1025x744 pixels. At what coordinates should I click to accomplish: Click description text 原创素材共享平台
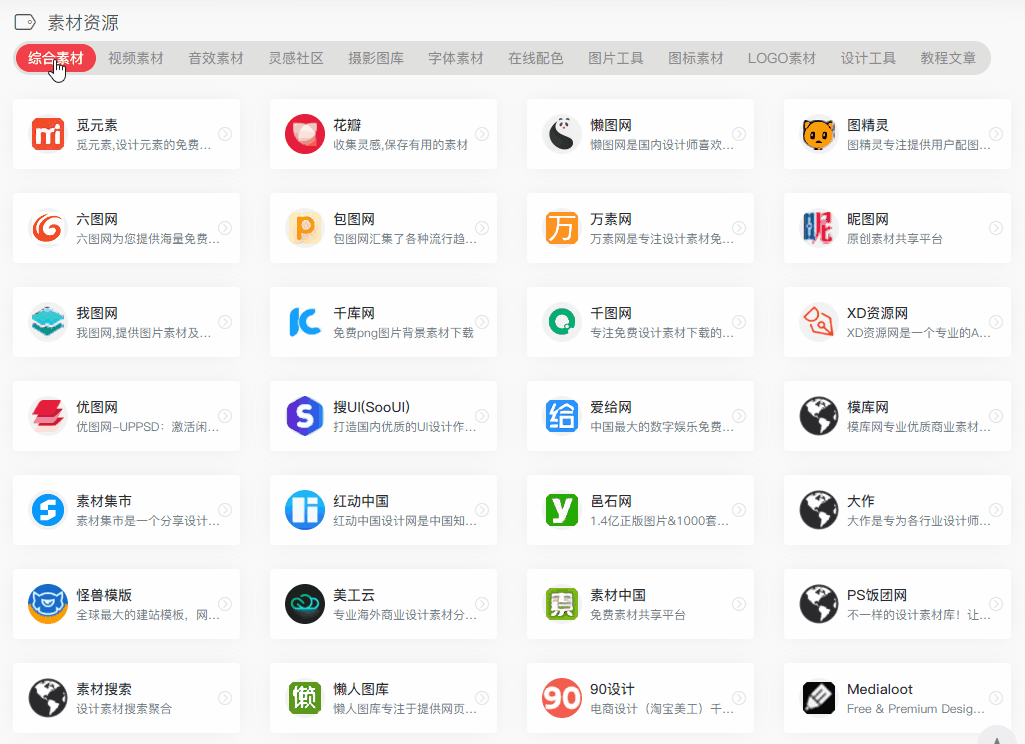click(x=895, y=239)
